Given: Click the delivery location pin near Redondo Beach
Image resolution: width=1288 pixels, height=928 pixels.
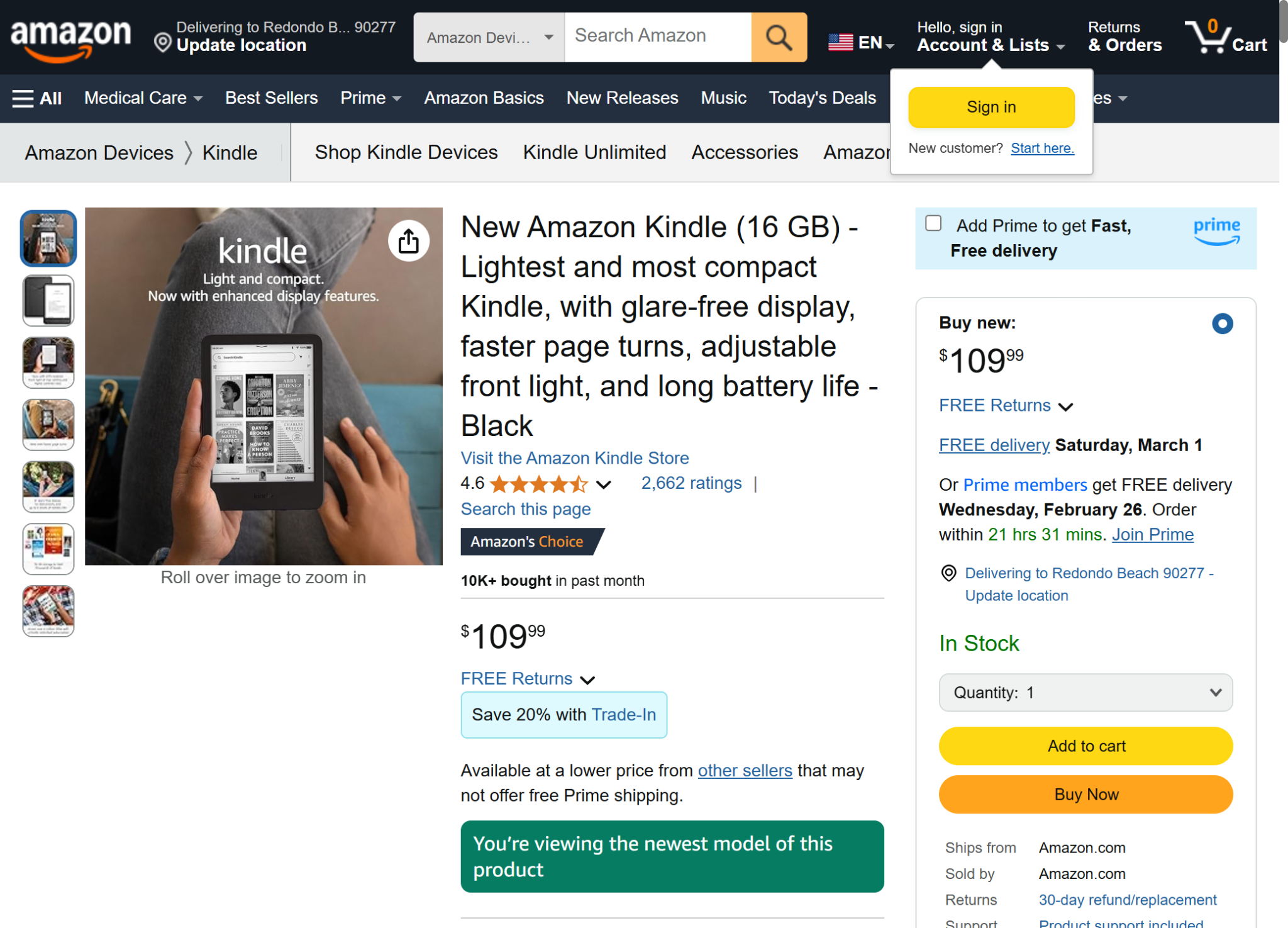Looking at the screenshot, I should pyautogui.click(x=949, y=573).
